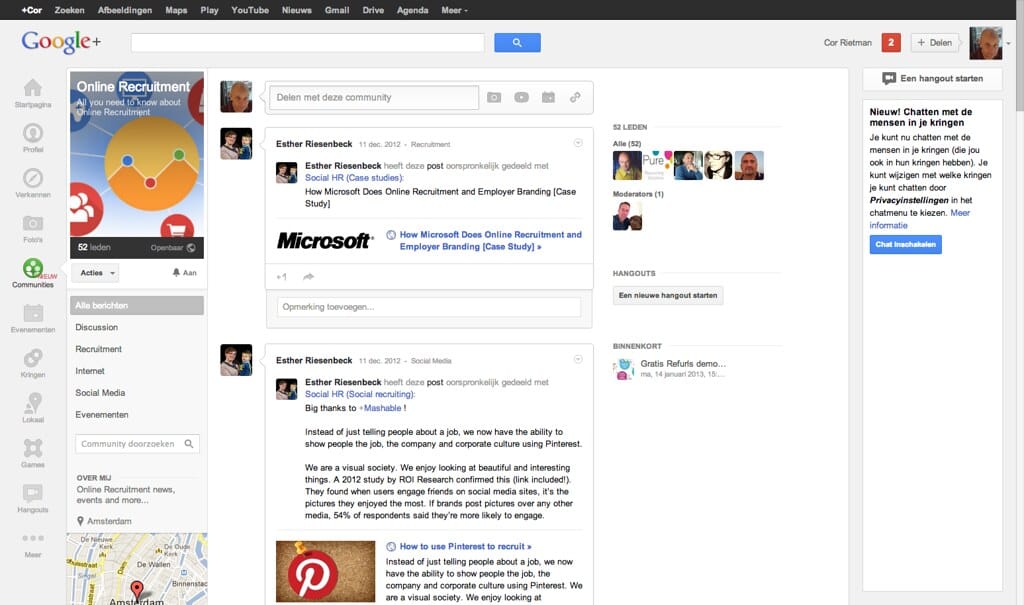The width and height of the screenshot is (1024, 605).
Task: Open the red notifications counter showing 2
Action: pos(891,42)
